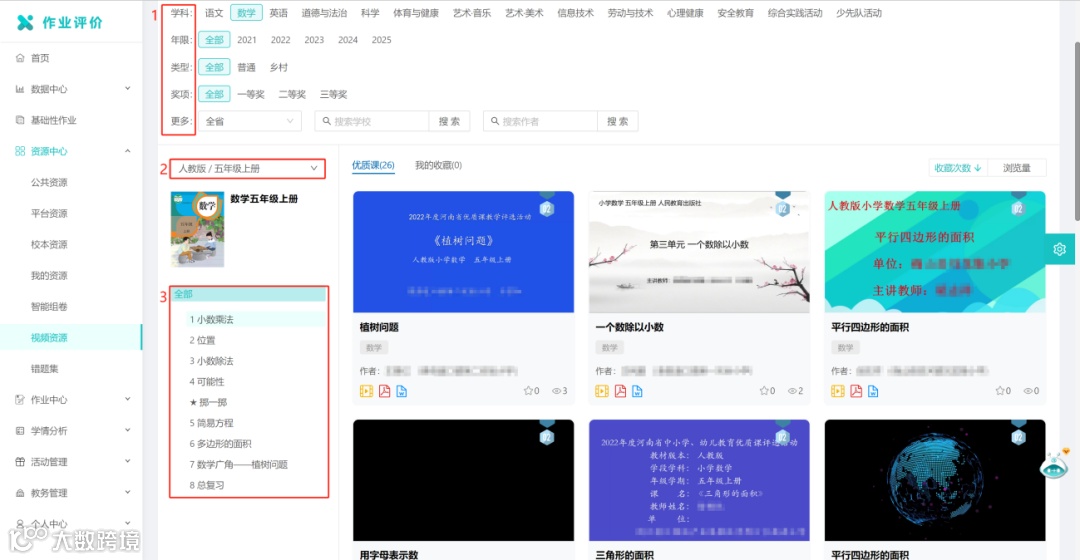Click 搜索 button next to author field

coord(617,121)
